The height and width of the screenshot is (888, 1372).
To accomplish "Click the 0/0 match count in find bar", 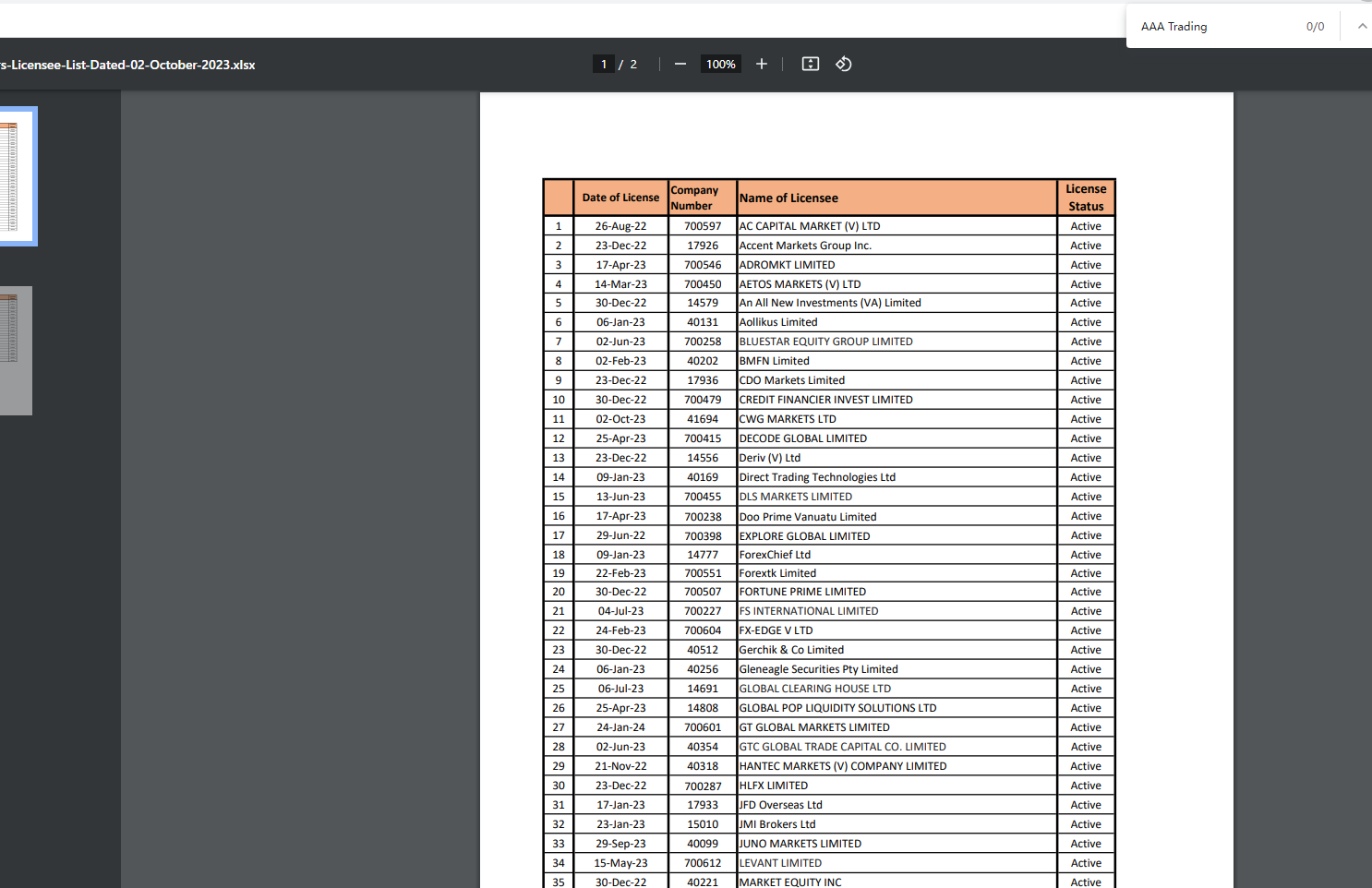I will click(1315, 27).
